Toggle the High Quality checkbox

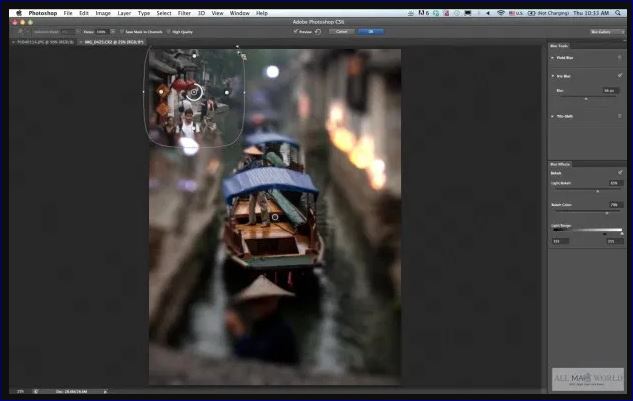tap(169, 31)
